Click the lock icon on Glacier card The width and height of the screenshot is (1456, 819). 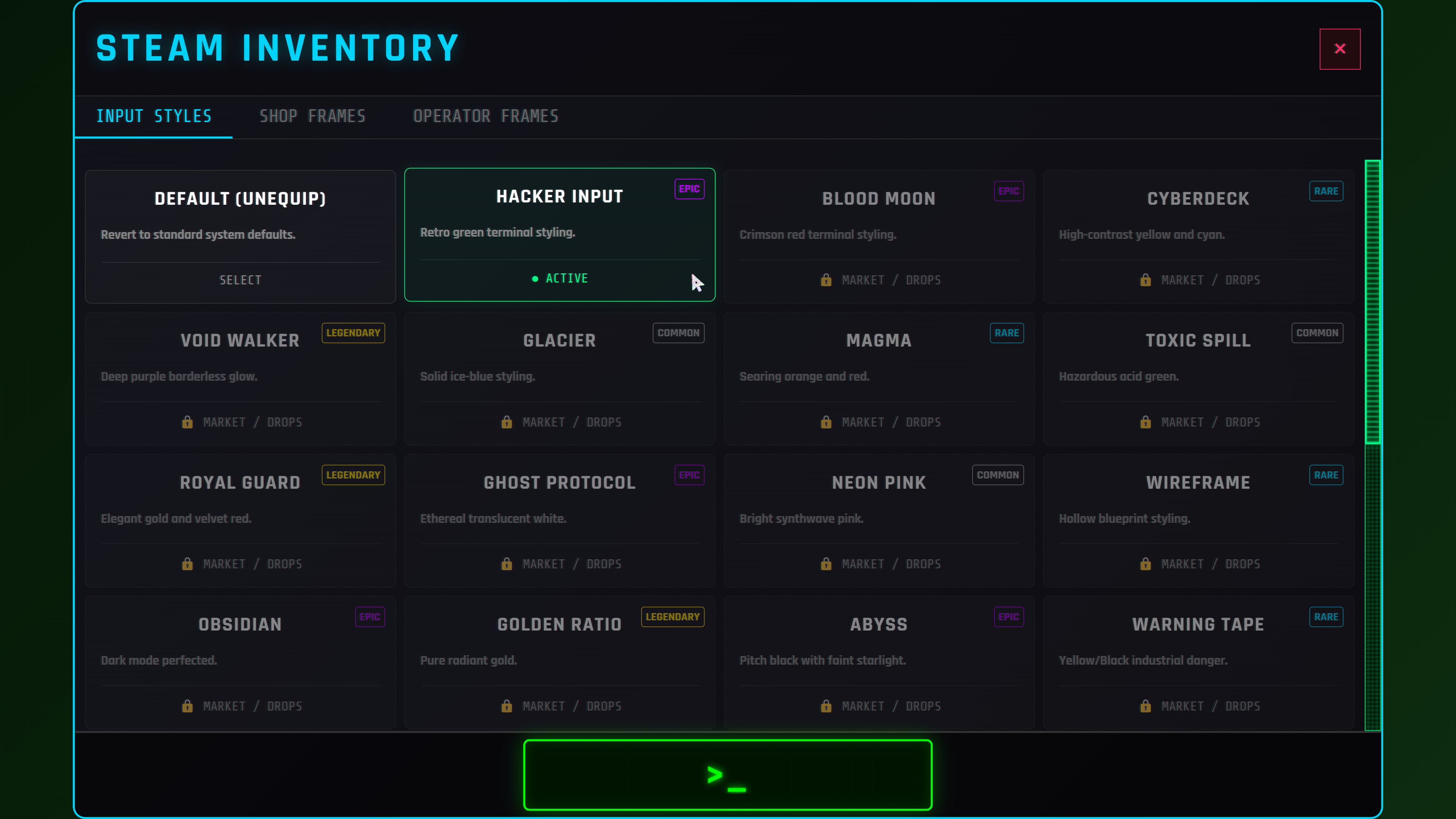click(x=507, y=422)
